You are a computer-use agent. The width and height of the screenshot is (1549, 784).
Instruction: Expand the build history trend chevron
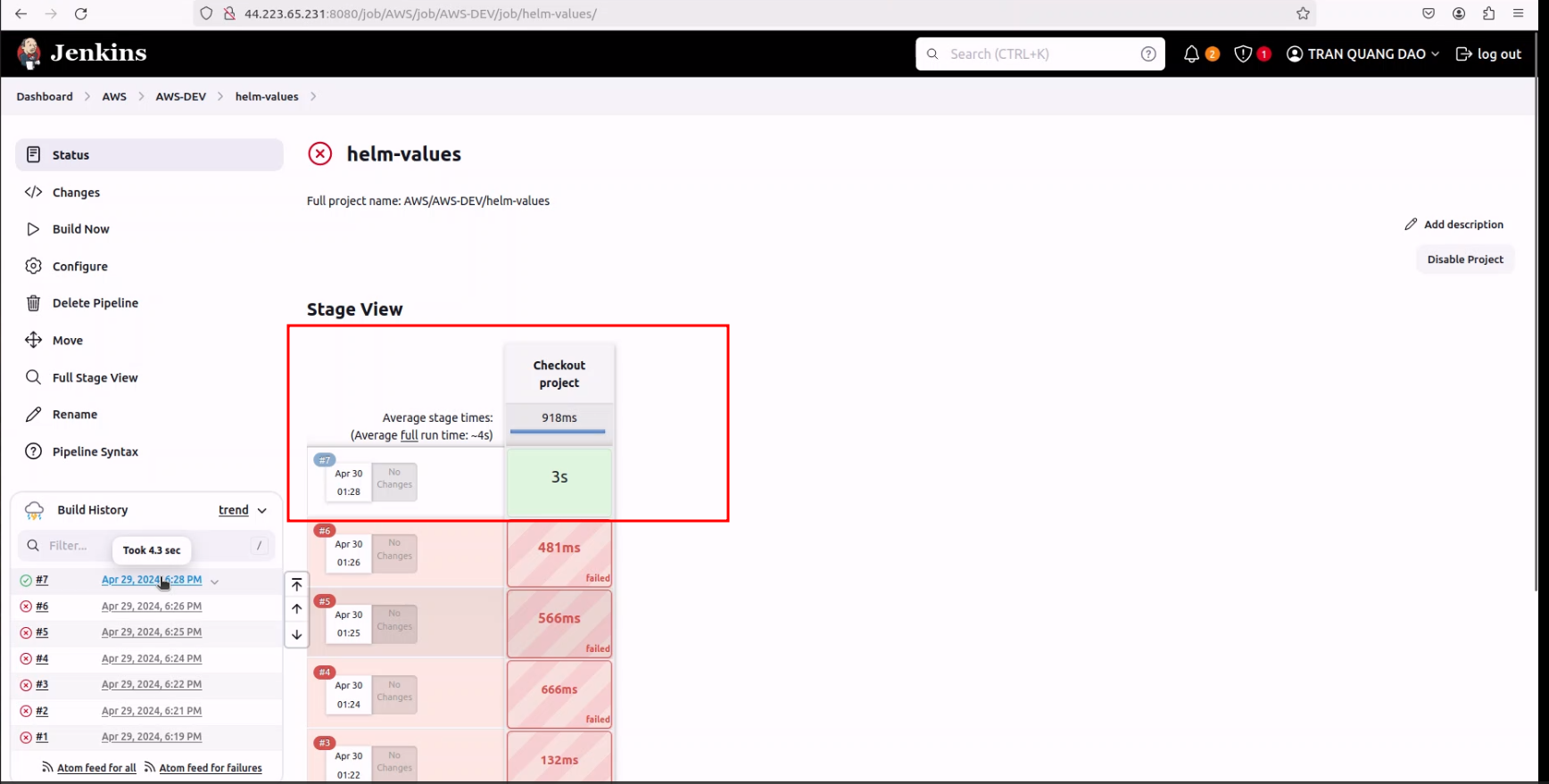(x=262, y=511)
